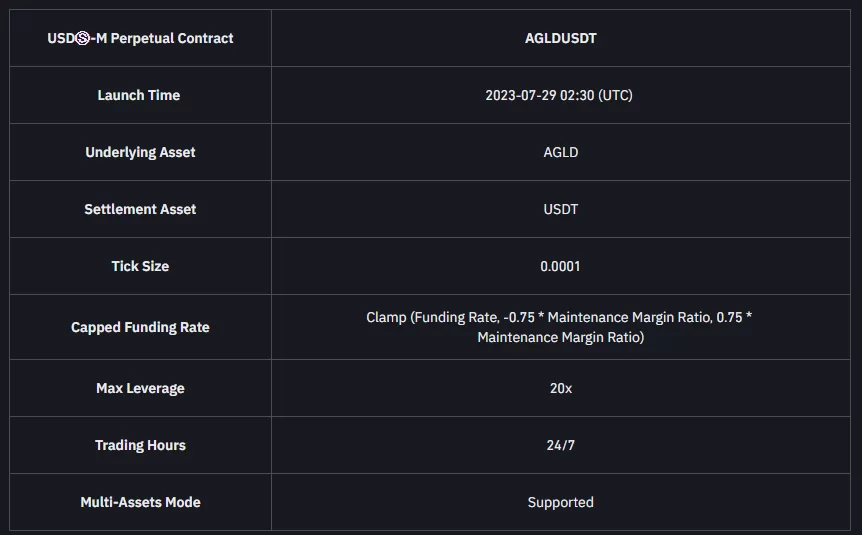Select the AGLD underlying asset value

560,152
